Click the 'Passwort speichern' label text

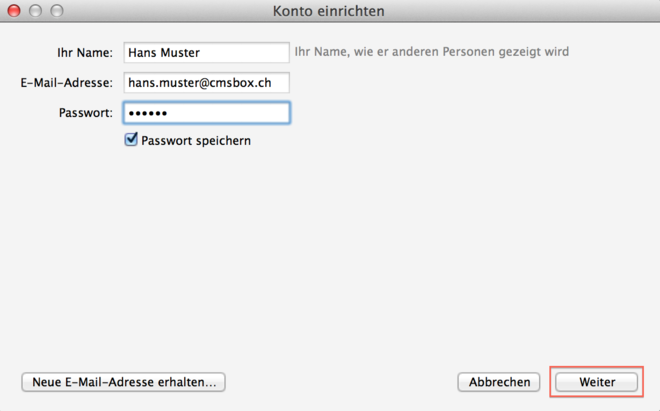tap(196, 141)
